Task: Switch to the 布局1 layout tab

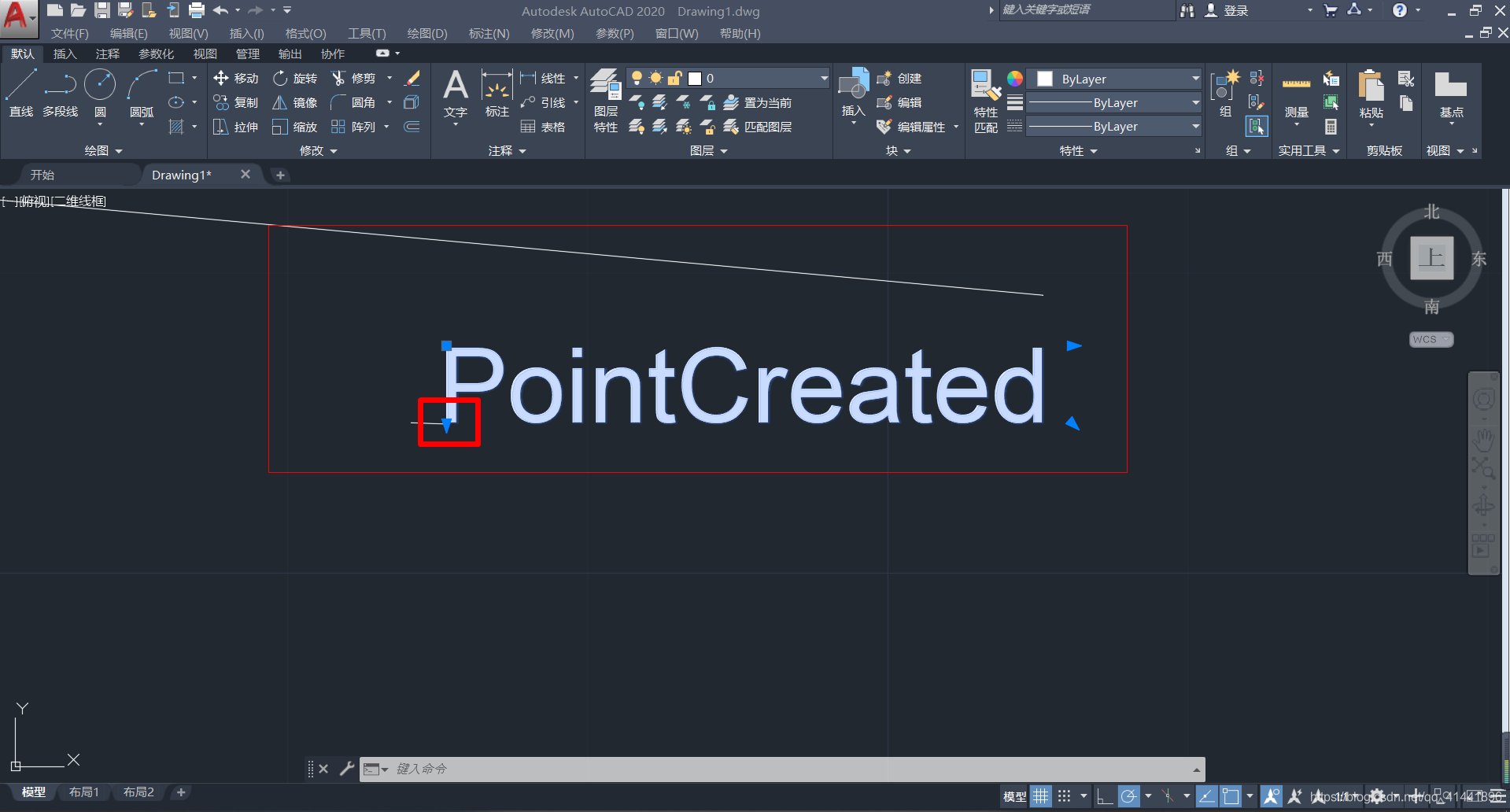Action: (84, 792)
